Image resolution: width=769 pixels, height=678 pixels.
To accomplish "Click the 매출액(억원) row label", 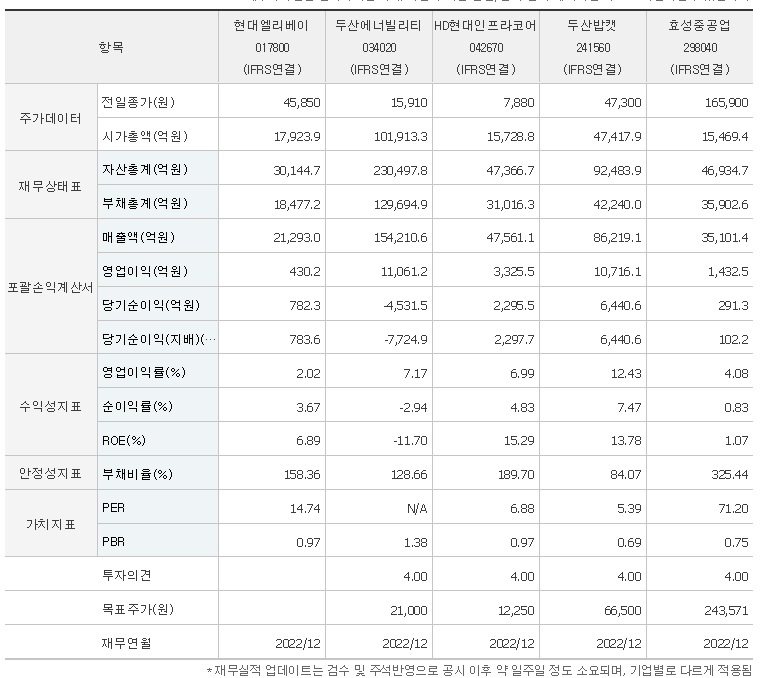I will pyautogui.click(x=138, y=237).
